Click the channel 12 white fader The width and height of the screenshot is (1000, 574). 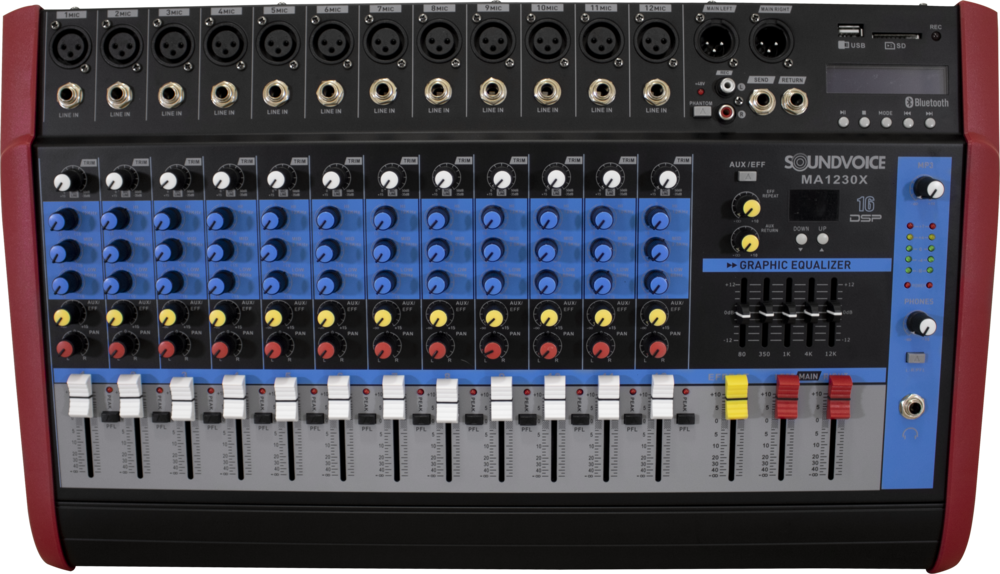click(663, 397)
